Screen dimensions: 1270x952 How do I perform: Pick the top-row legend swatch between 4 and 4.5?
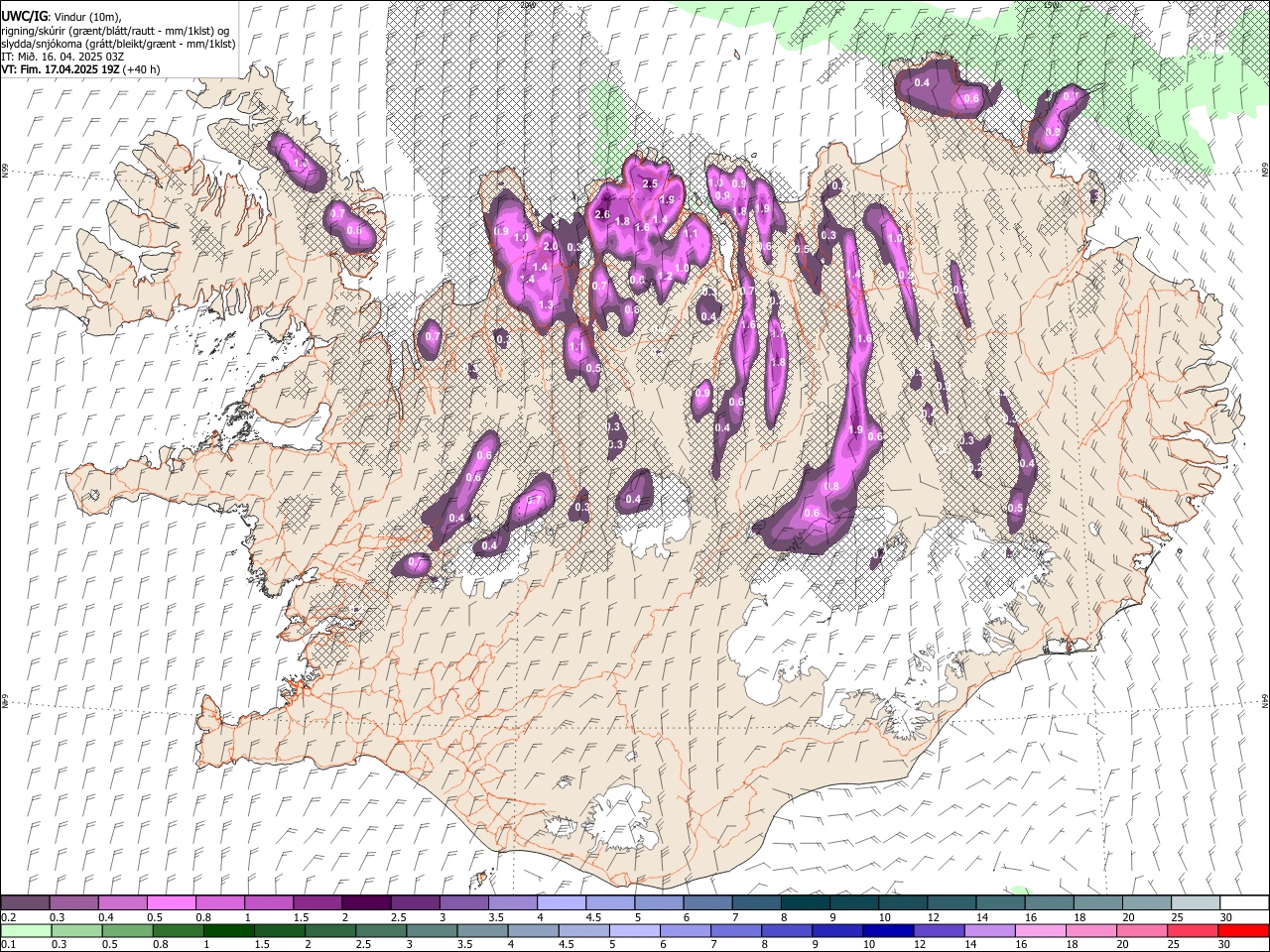562,902
